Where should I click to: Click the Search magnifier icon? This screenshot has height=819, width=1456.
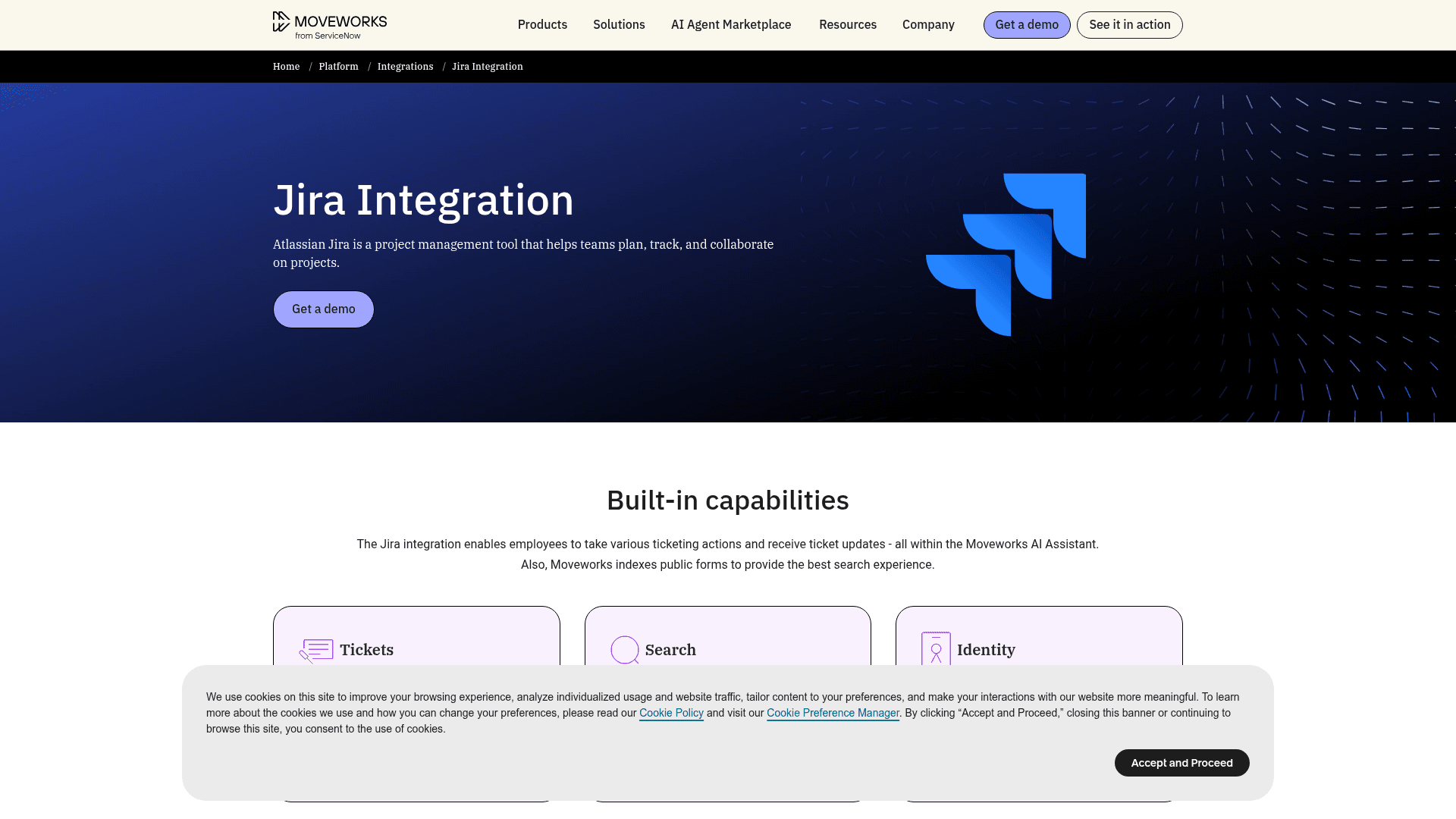pos(625,650)
